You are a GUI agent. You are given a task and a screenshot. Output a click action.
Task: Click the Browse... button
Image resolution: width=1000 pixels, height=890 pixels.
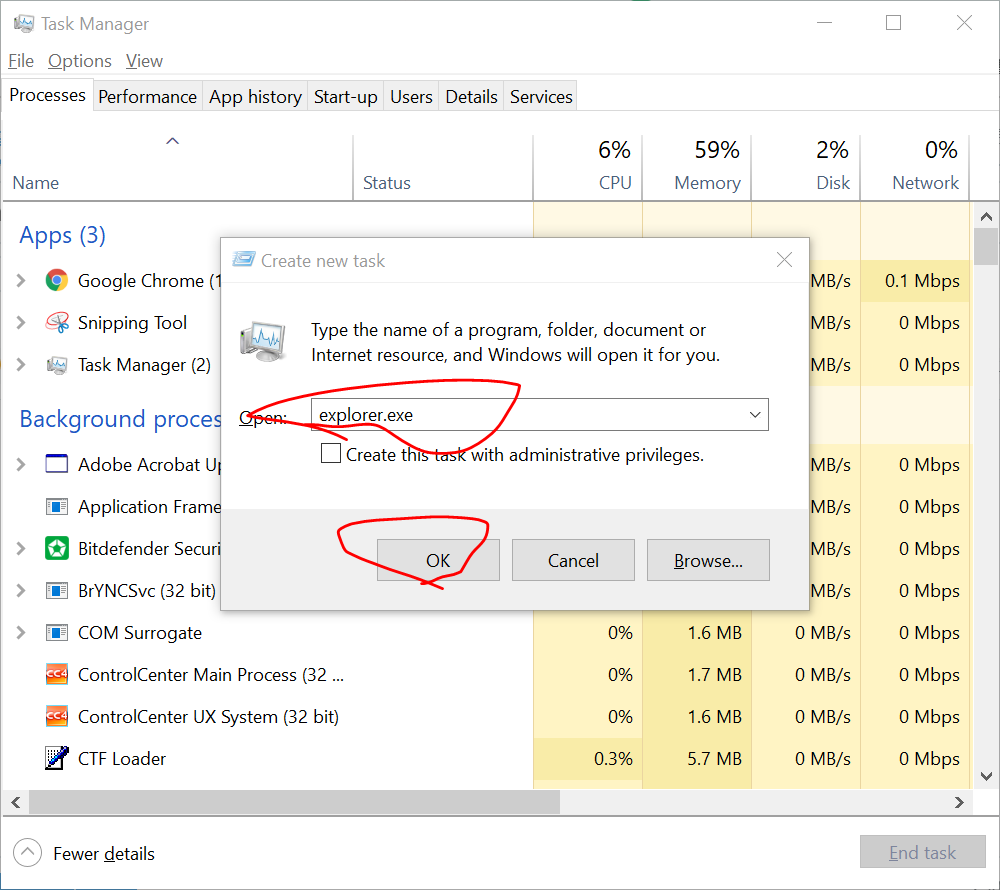708,560
